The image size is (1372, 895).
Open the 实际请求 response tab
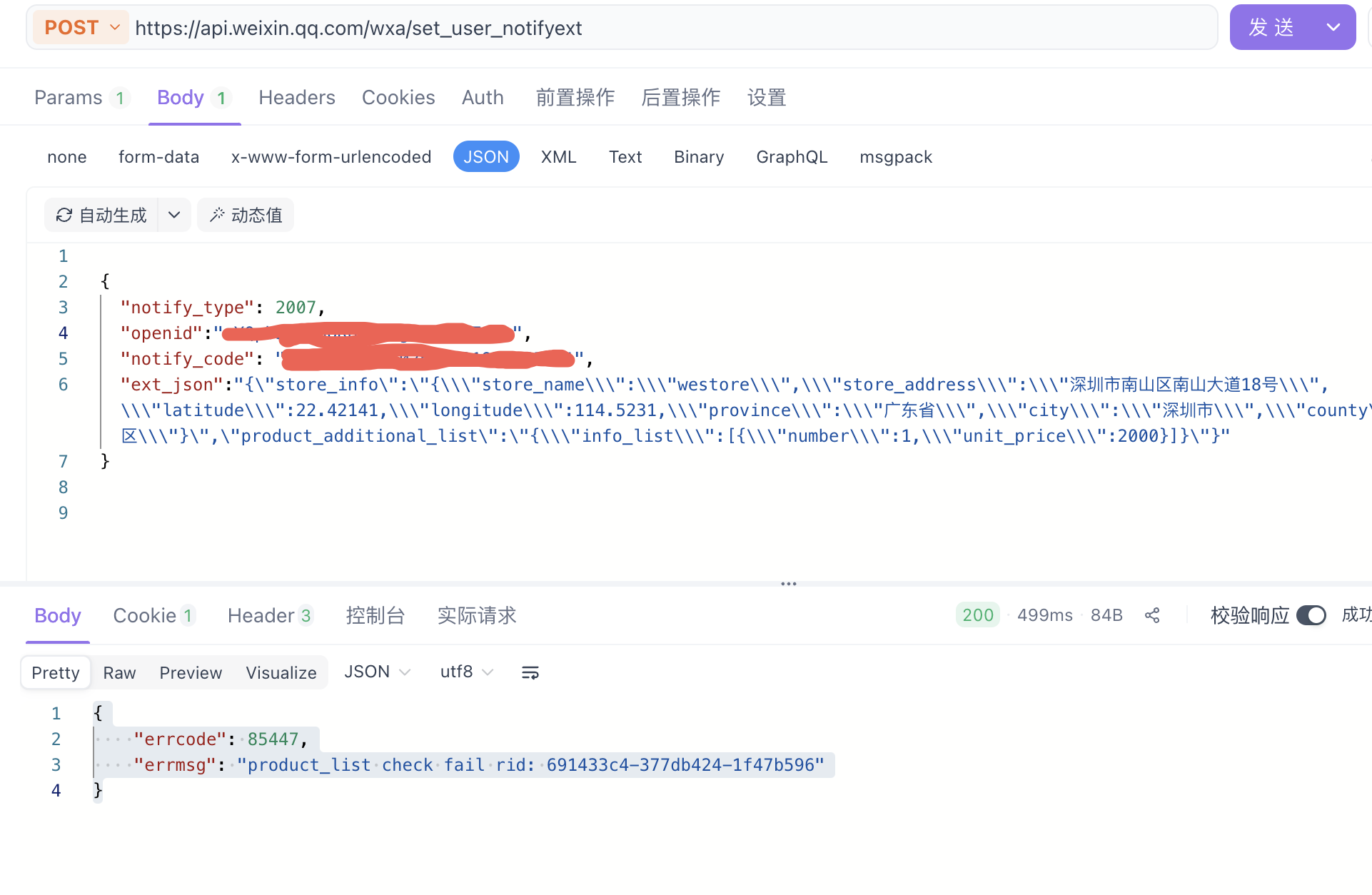click(x=476, y=615)
